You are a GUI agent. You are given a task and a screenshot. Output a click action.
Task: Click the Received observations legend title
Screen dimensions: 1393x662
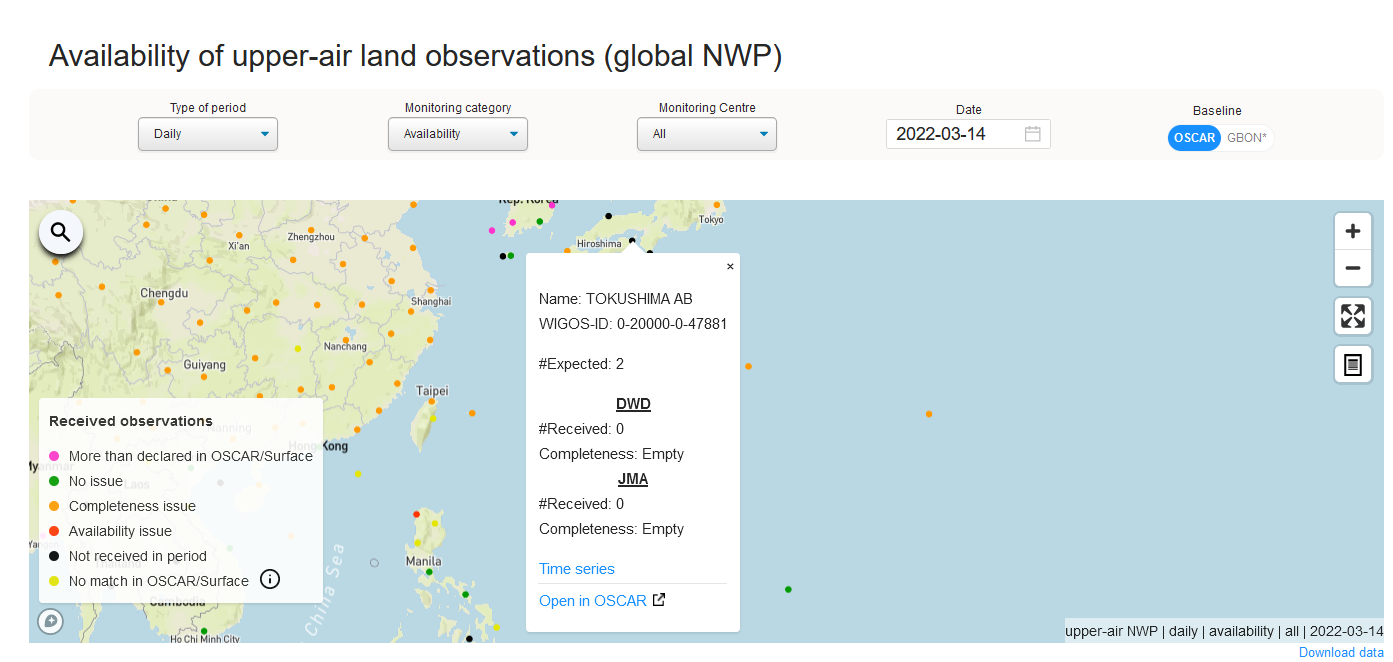coord(131,421)
